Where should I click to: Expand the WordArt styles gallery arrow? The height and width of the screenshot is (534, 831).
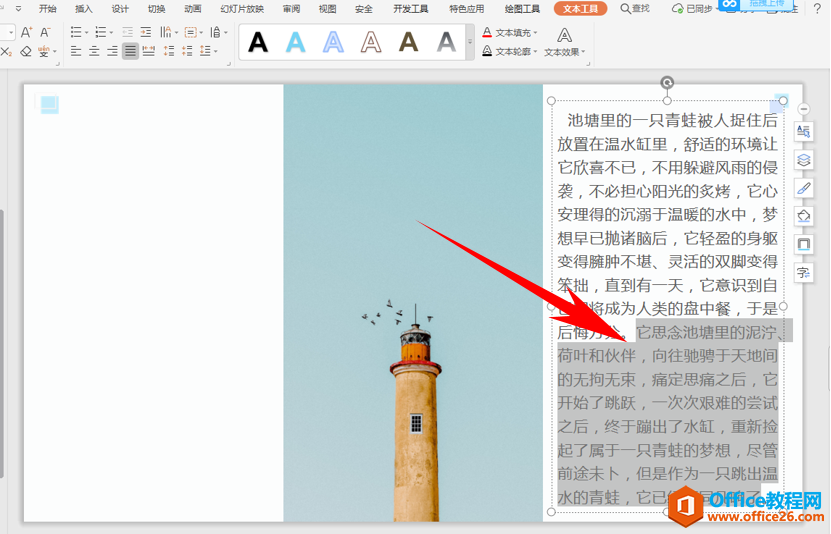[468, 41]
